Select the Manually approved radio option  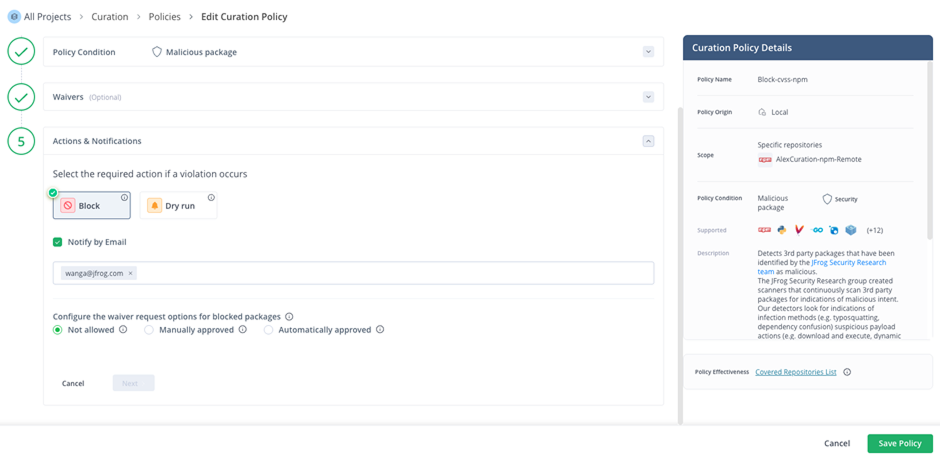149,330
